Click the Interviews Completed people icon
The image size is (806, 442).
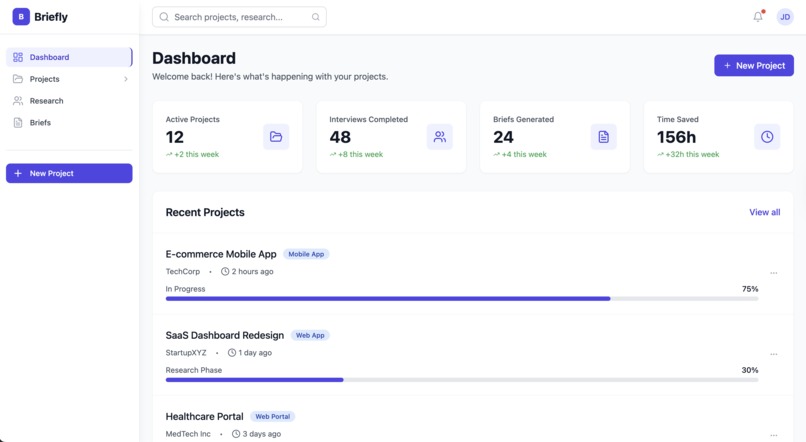click(439, 137)
